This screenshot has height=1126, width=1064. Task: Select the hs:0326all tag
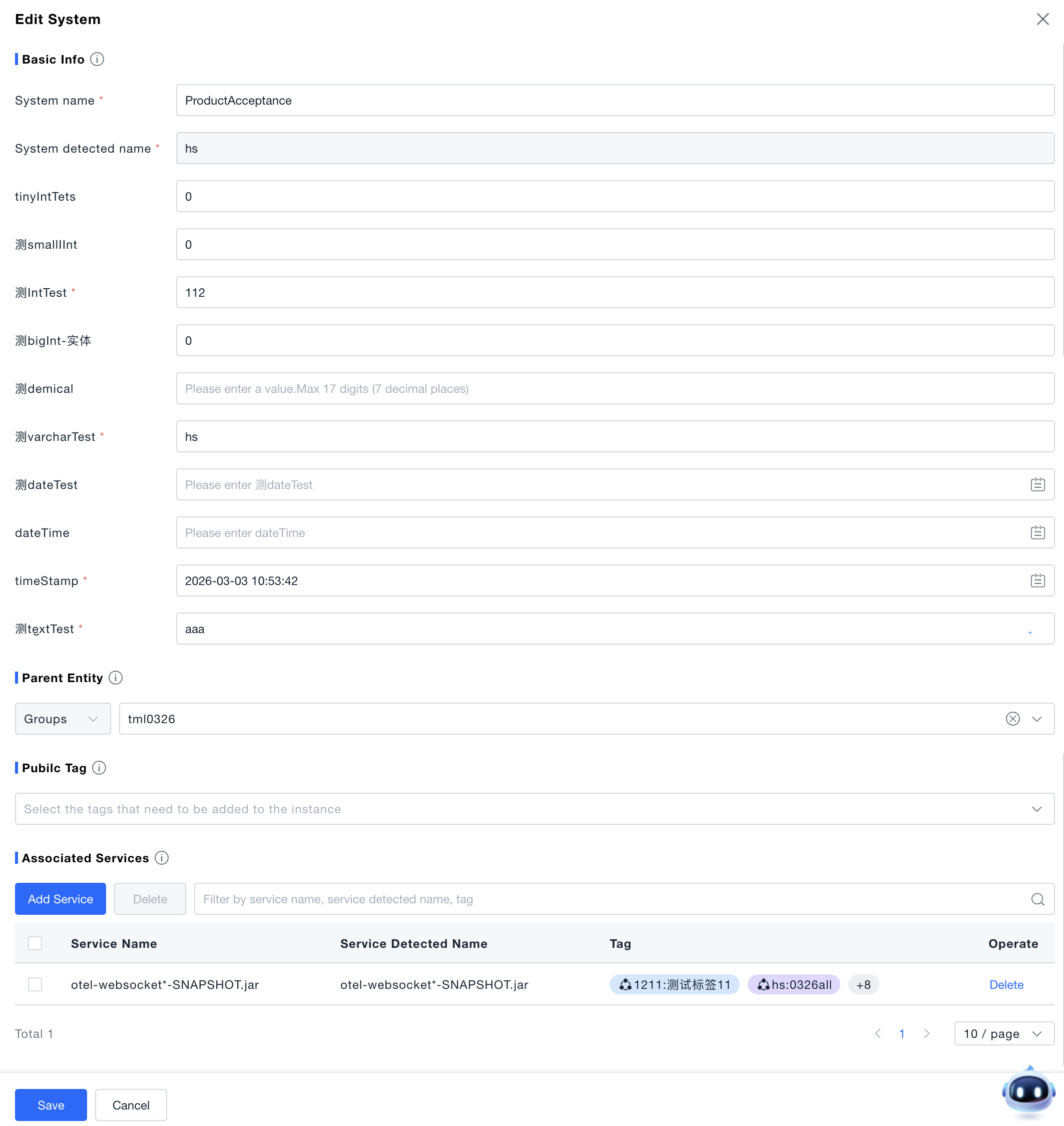793,985
